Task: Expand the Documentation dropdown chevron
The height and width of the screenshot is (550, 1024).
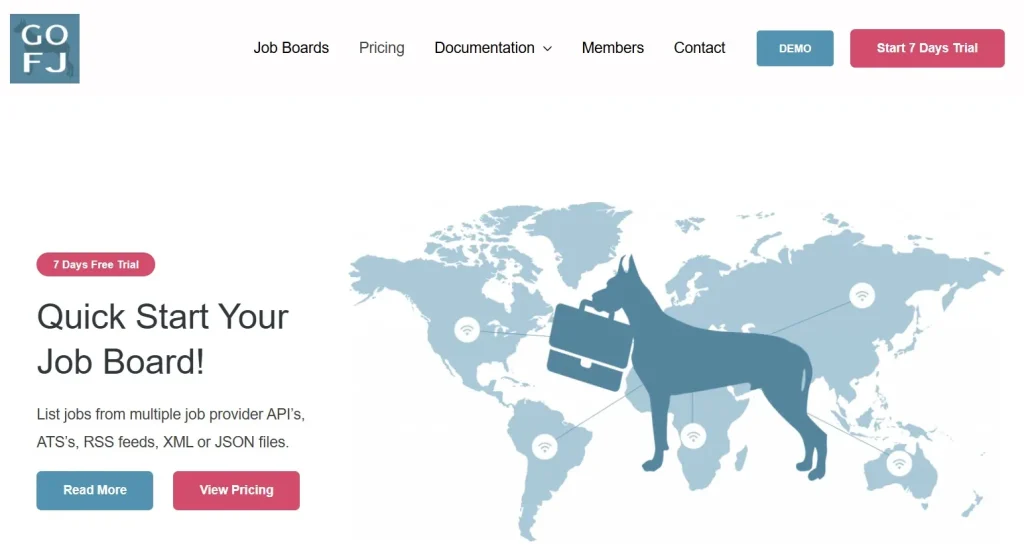Action: 547,48
